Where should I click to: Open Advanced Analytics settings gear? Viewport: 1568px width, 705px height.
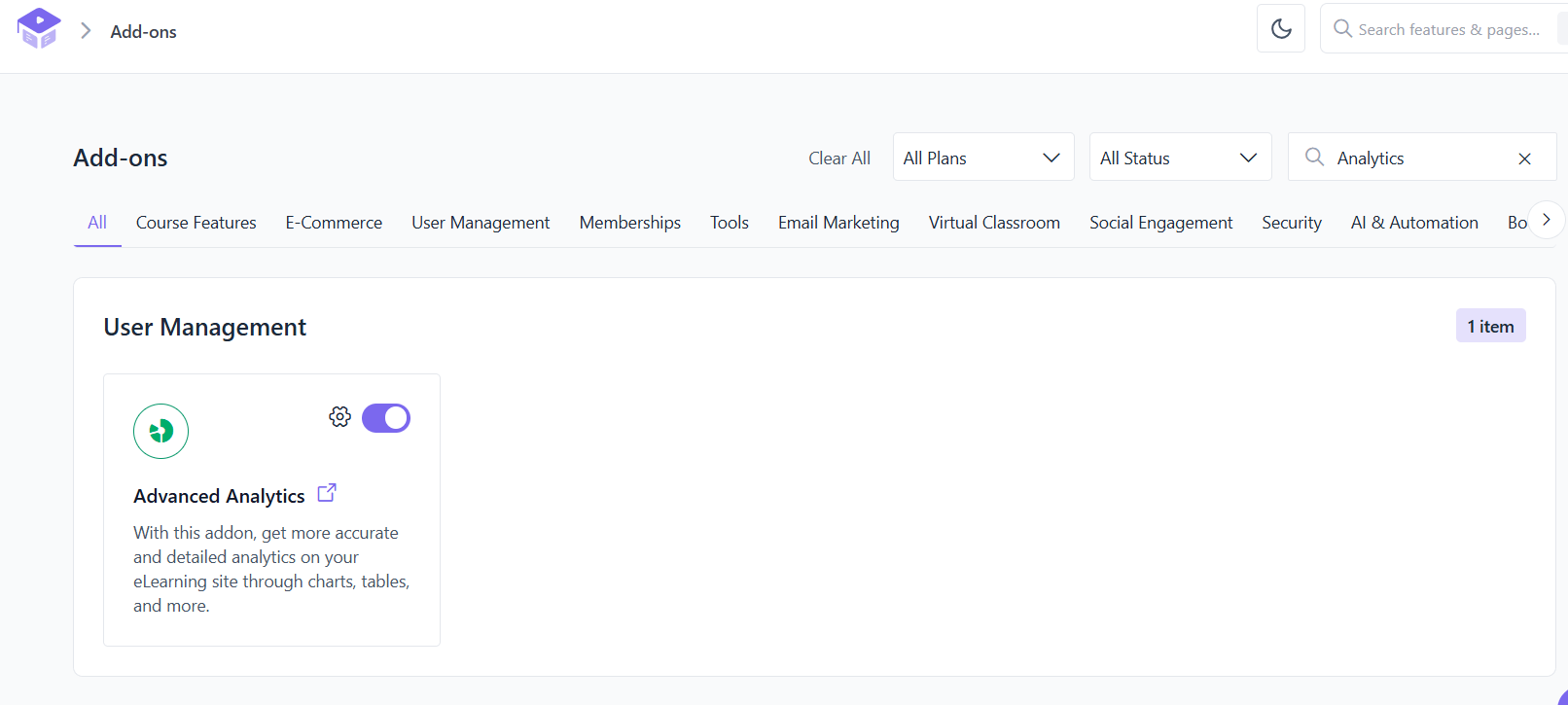point(339,417)
